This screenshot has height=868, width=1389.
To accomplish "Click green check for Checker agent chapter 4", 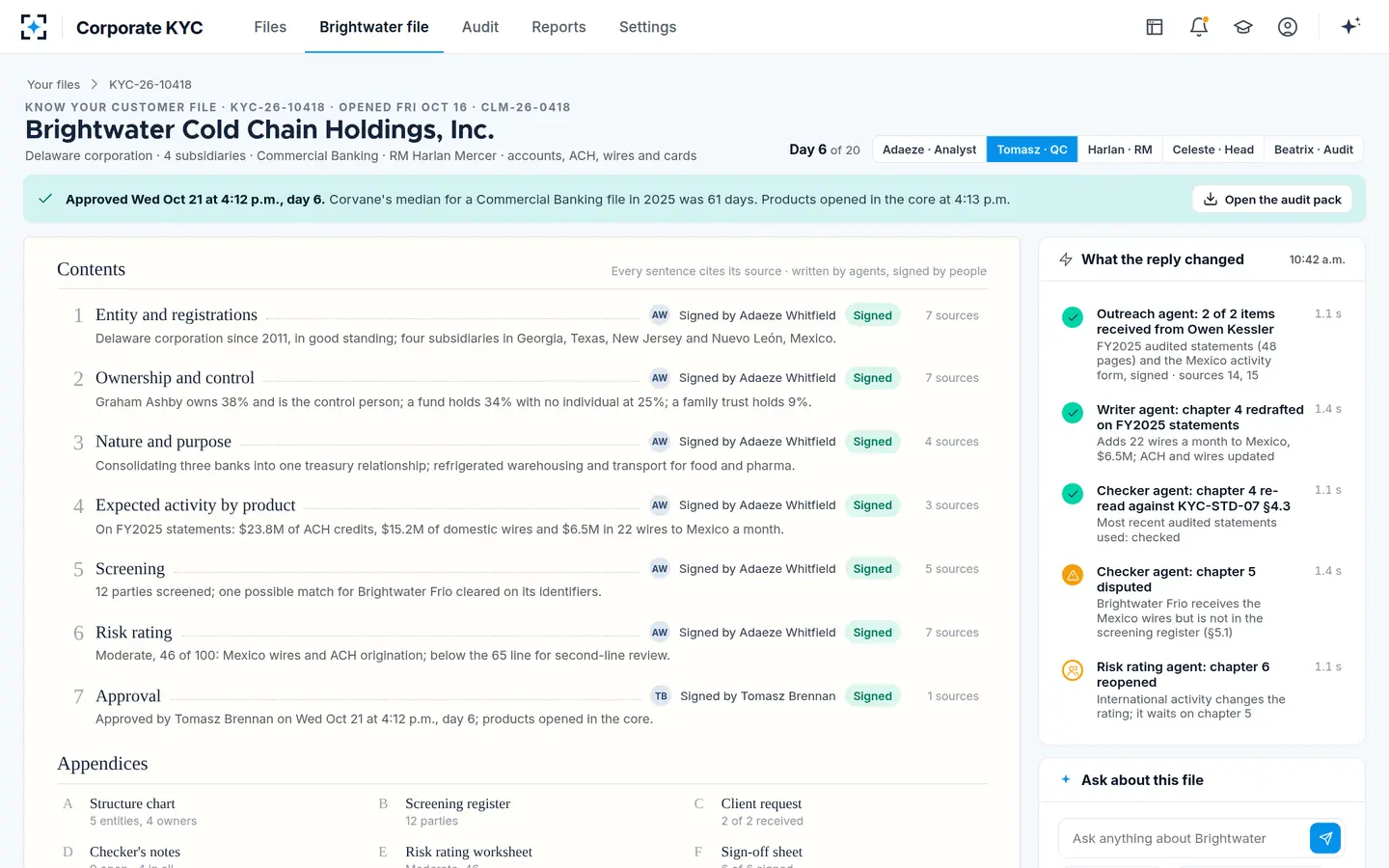I will tap(1073, 494).
